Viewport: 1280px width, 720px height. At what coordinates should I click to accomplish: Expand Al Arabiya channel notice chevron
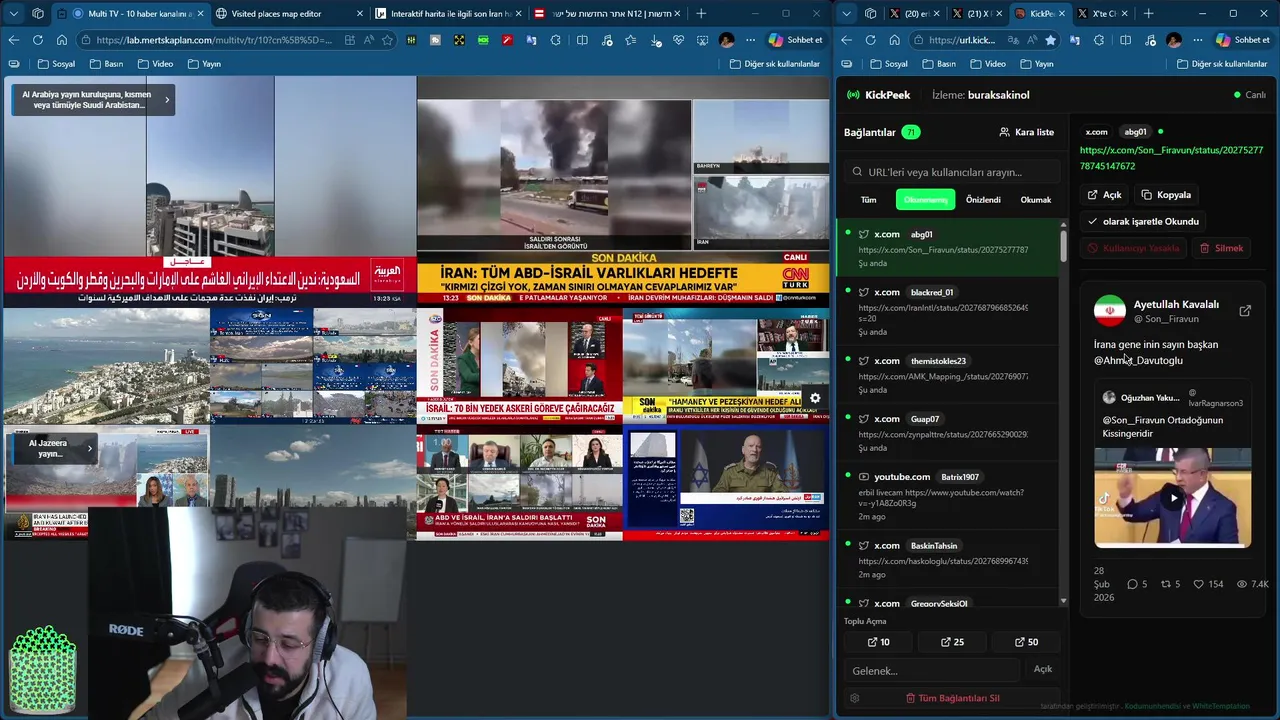pos(167,99)
